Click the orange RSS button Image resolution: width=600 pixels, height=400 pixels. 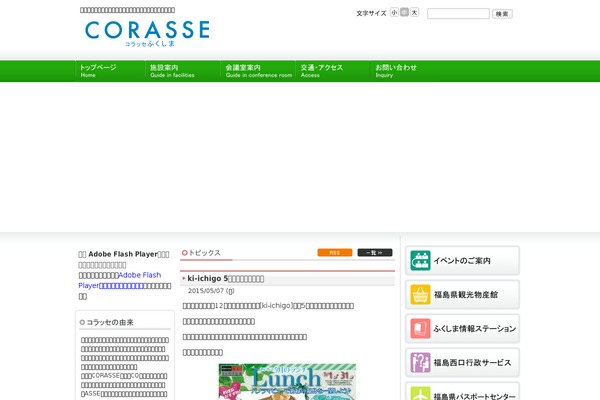click(x=335, y=253)
